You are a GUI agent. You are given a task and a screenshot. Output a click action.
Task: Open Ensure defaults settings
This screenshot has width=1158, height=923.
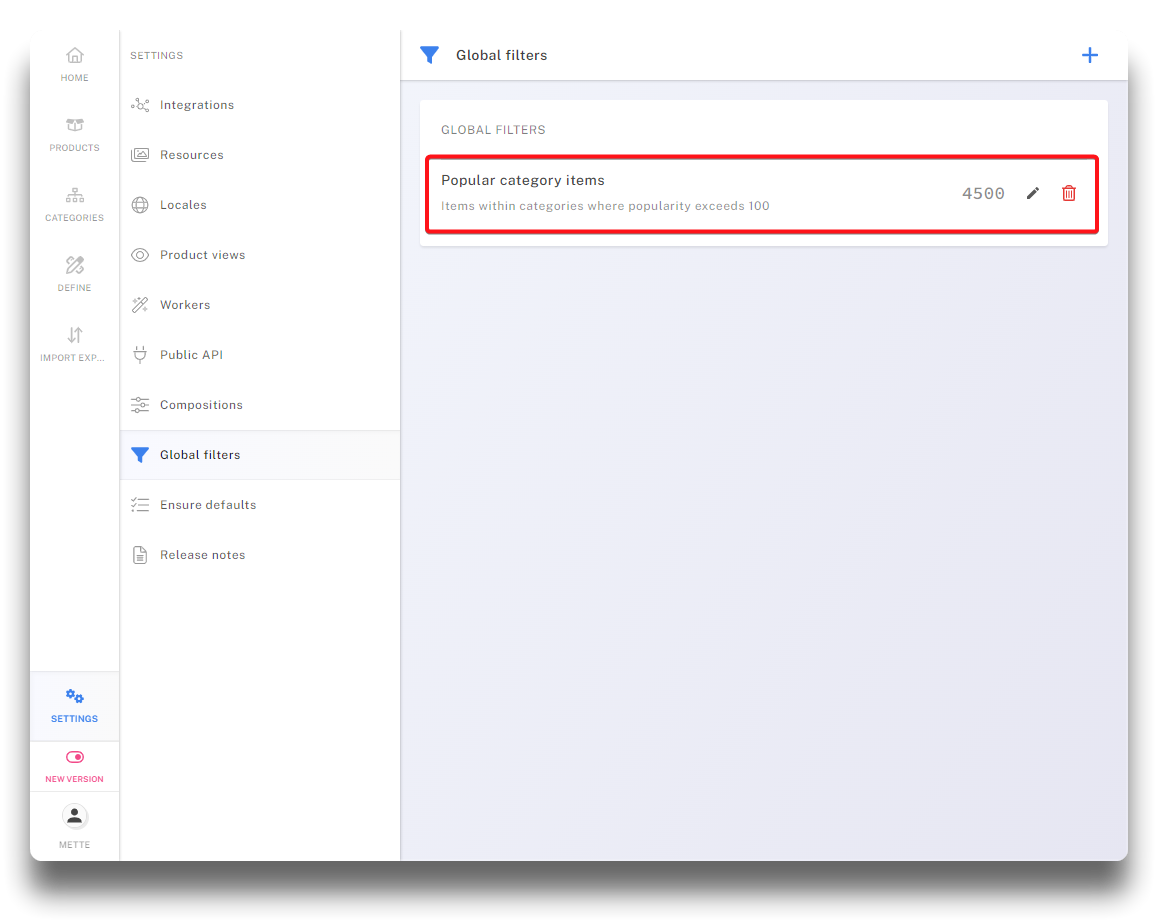208,505
